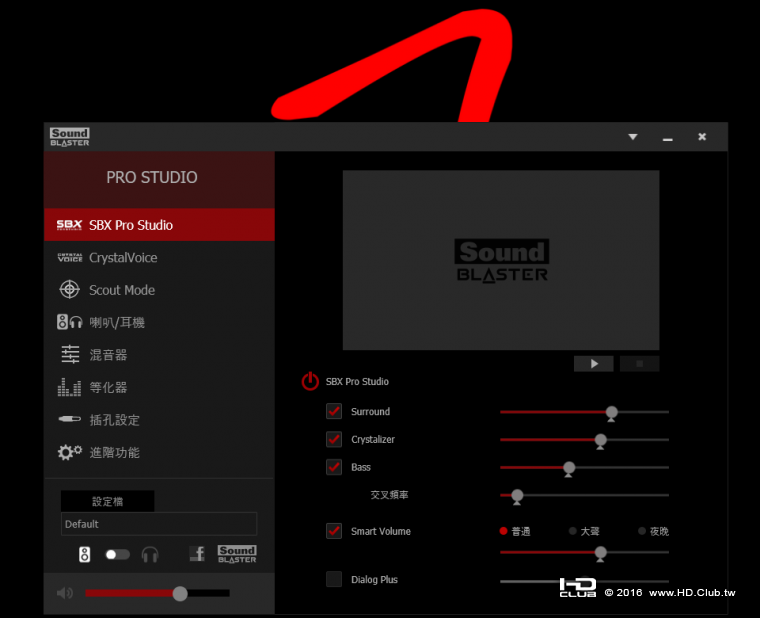
Task: Open the Facebook icon link
Action: click(197, 554)
